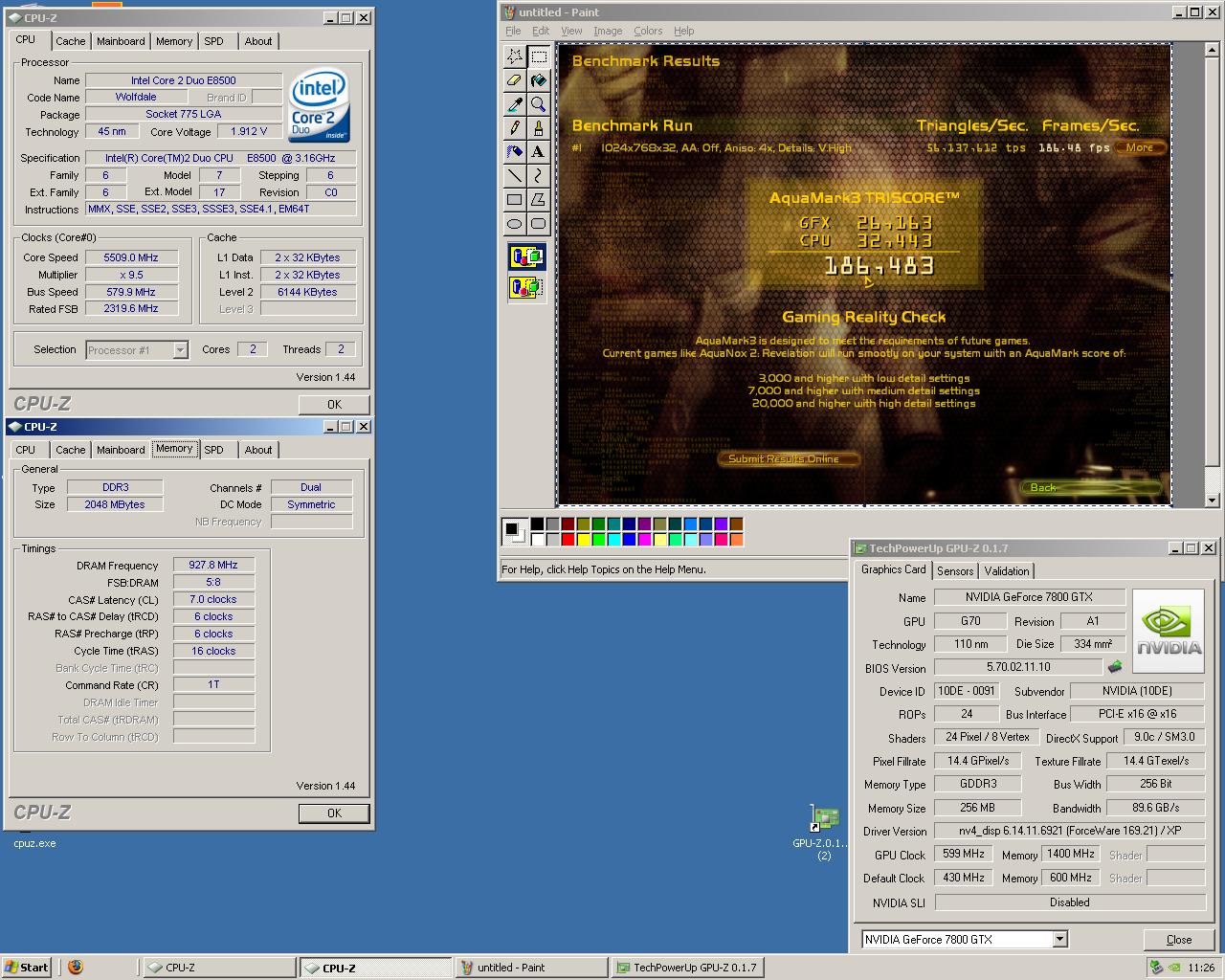
Task: Click the Intel Core 2 Duo logo
Action: (320, 104)
